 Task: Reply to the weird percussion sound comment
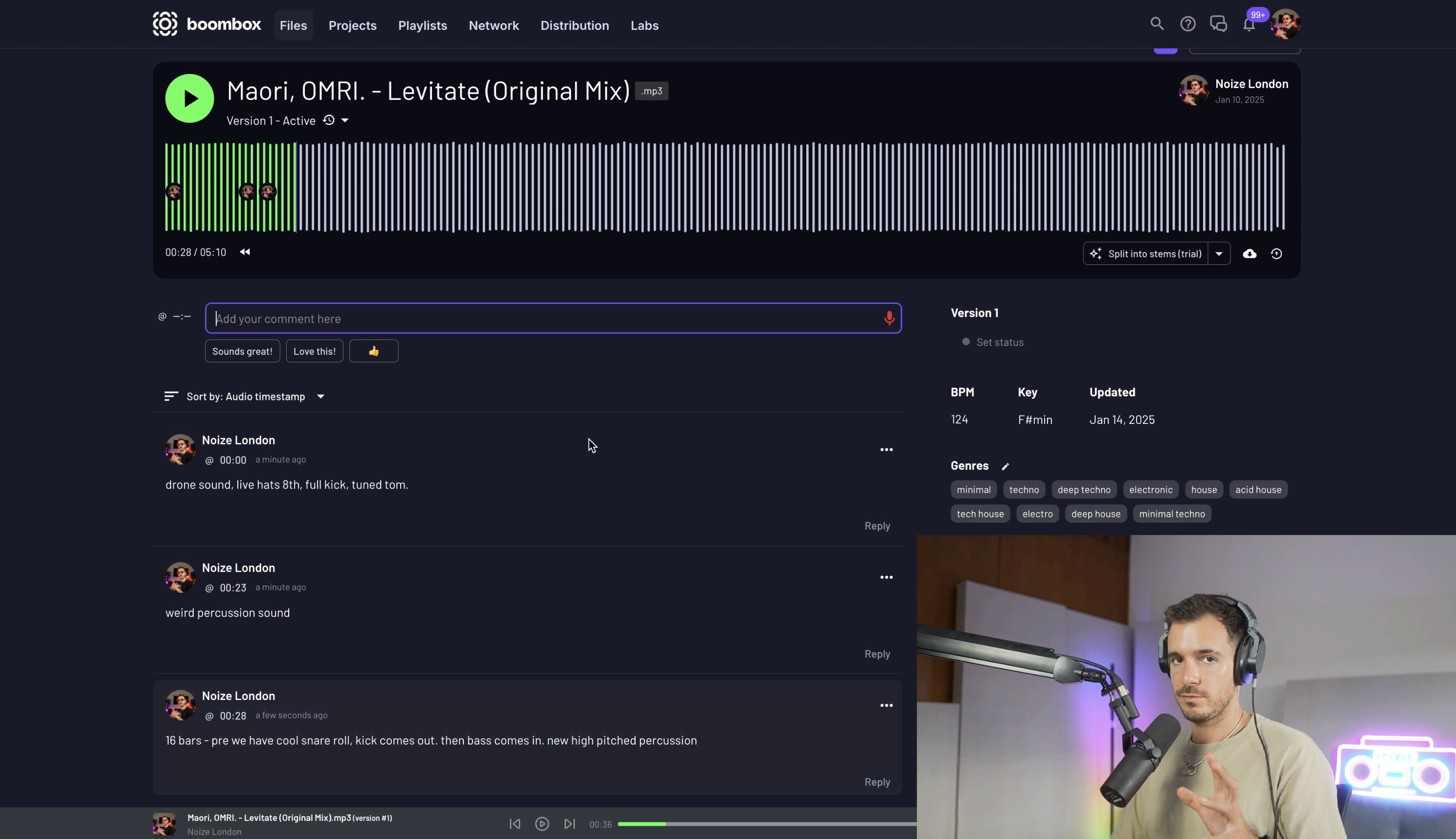877,654
